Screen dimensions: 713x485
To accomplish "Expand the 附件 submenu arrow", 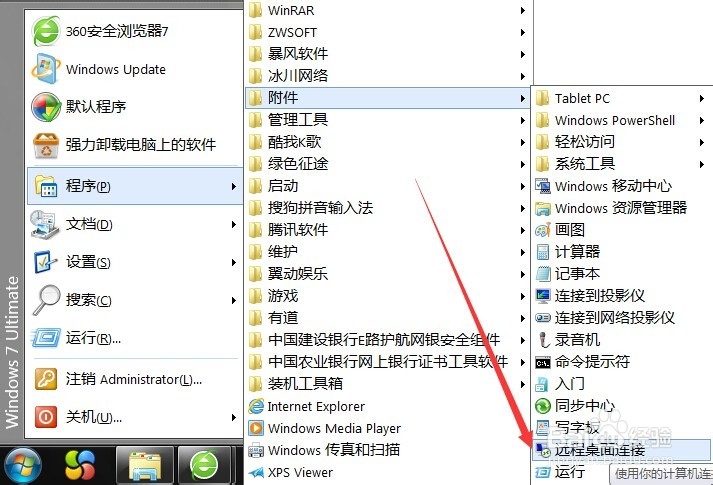I will coord(523,98).
